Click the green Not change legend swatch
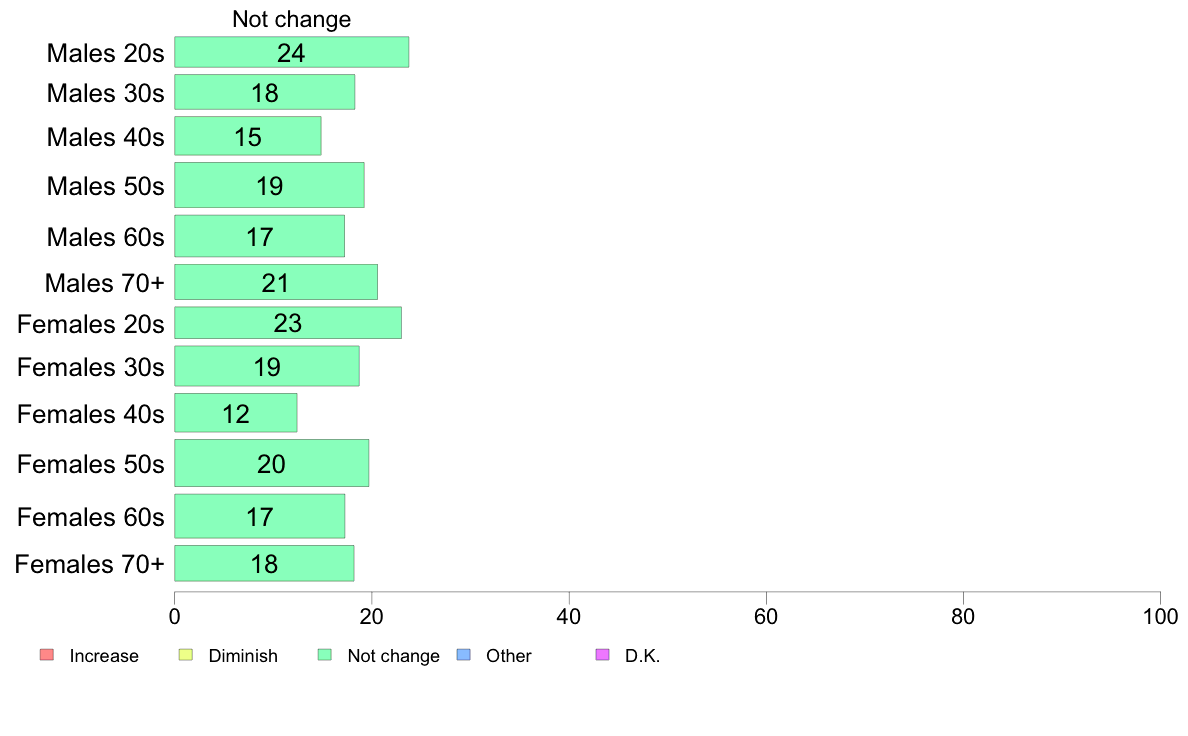The height and width of the screenshot is (736, 1188). [x=325, y=655]
